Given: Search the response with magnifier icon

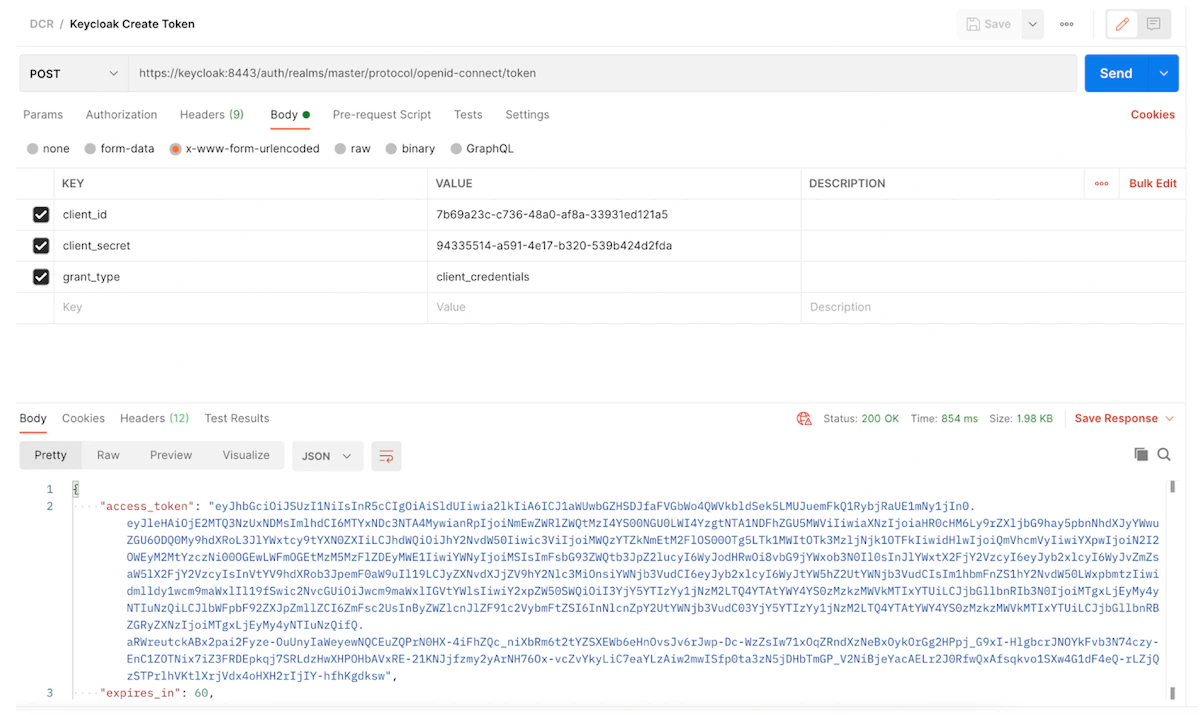Looking at the screenshot, I should point(1164,454).
